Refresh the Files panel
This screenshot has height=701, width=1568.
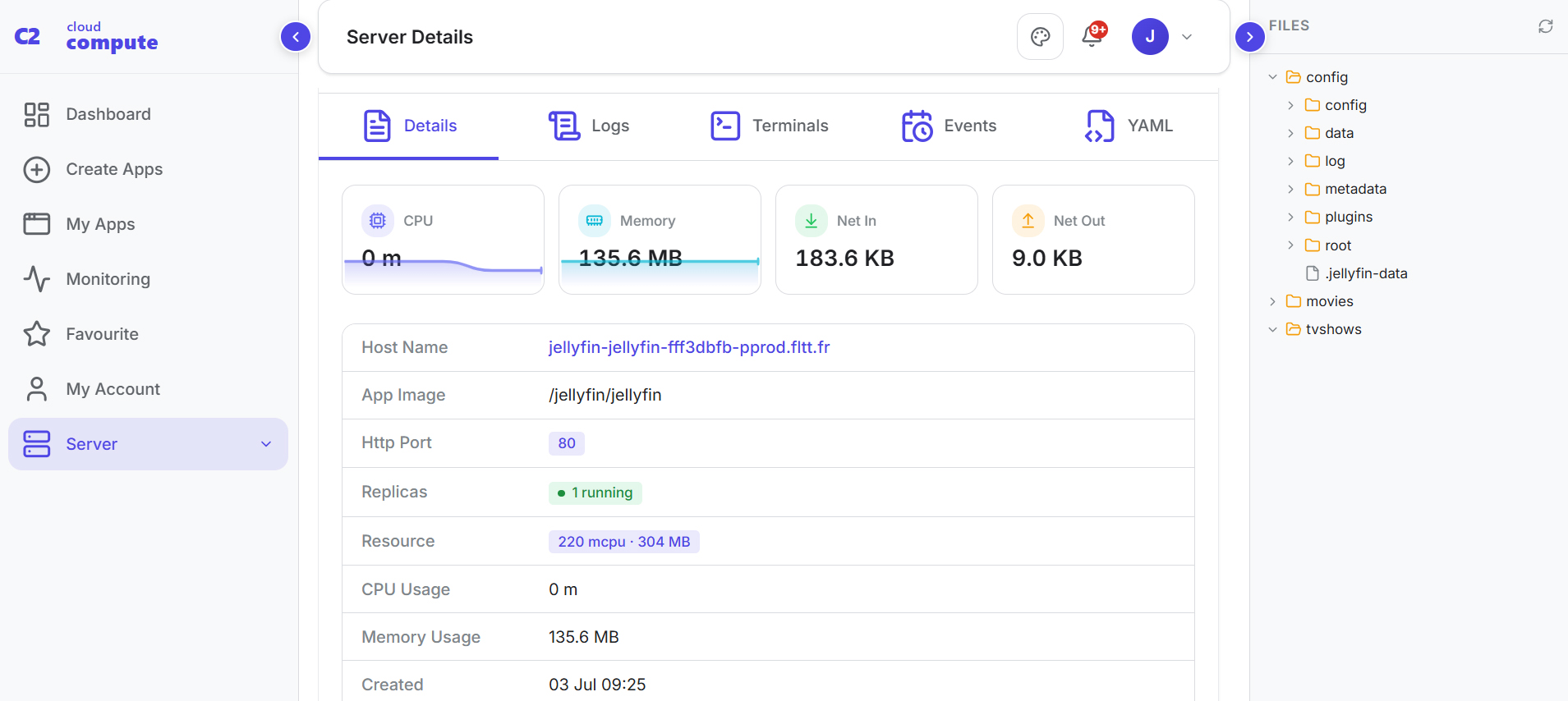[1545, 26]
